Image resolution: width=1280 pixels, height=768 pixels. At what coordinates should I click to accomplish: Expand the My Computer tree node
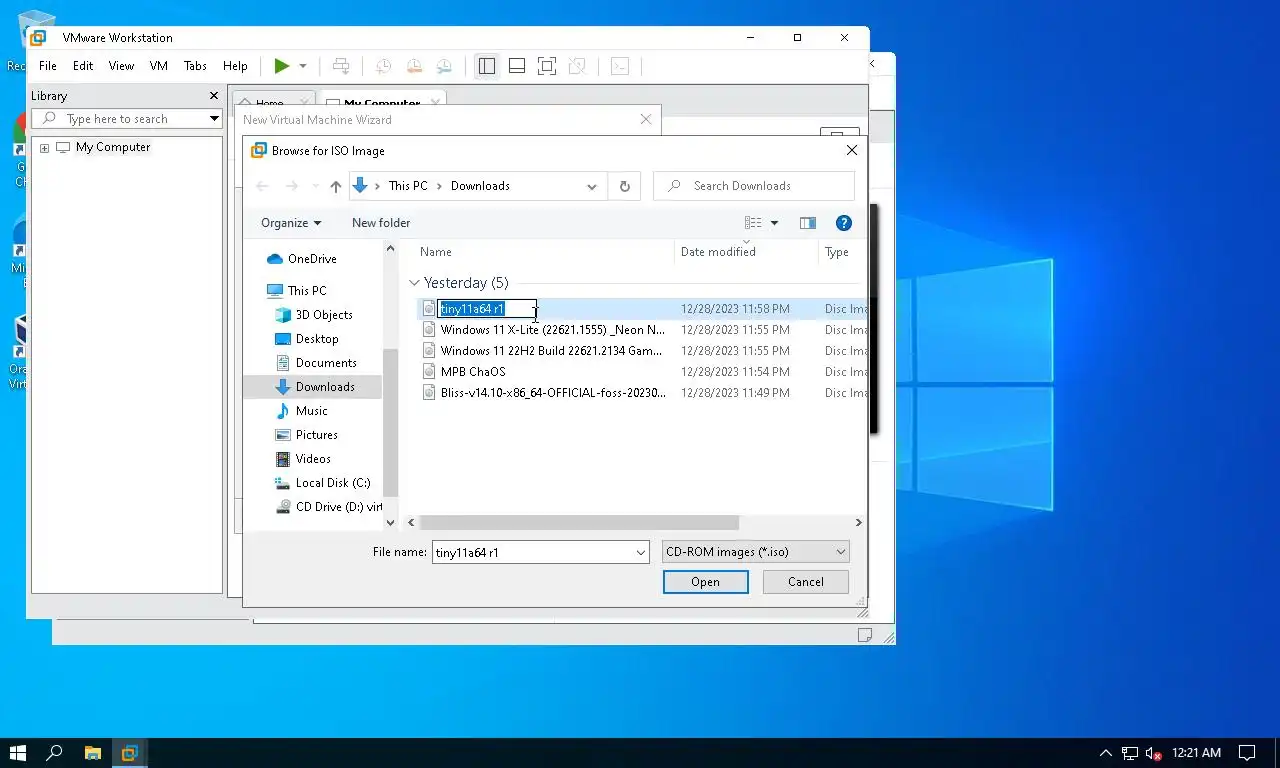coord(44,148)
